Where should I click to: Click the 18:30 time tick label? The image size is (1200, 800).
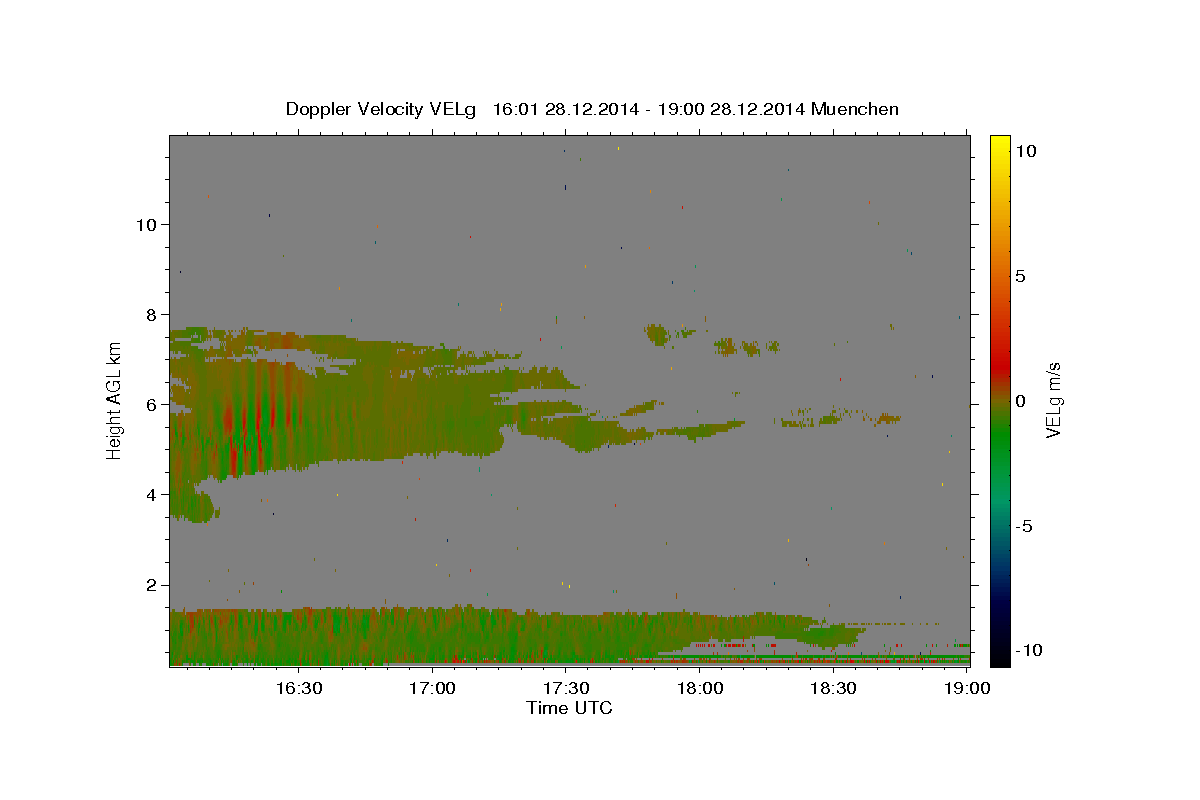pos(833,688)
